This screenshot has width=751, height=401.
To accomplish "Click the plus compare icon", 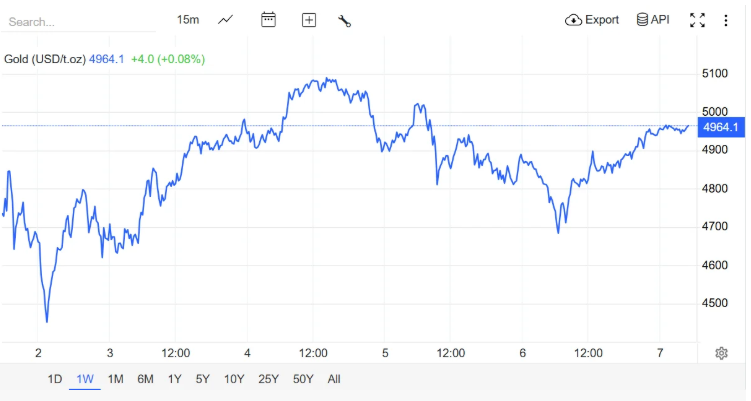I will [309, 20].
